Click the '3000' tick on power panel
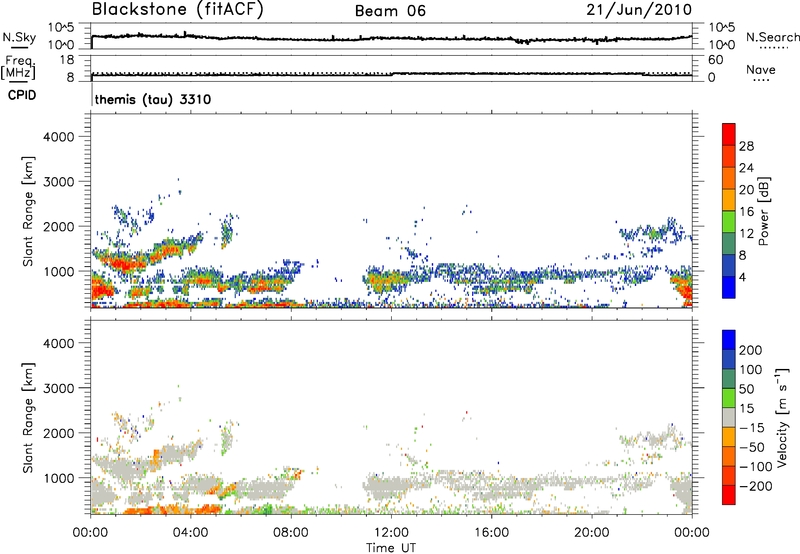Viewport: 800px width, 554px height. point(59,182)
